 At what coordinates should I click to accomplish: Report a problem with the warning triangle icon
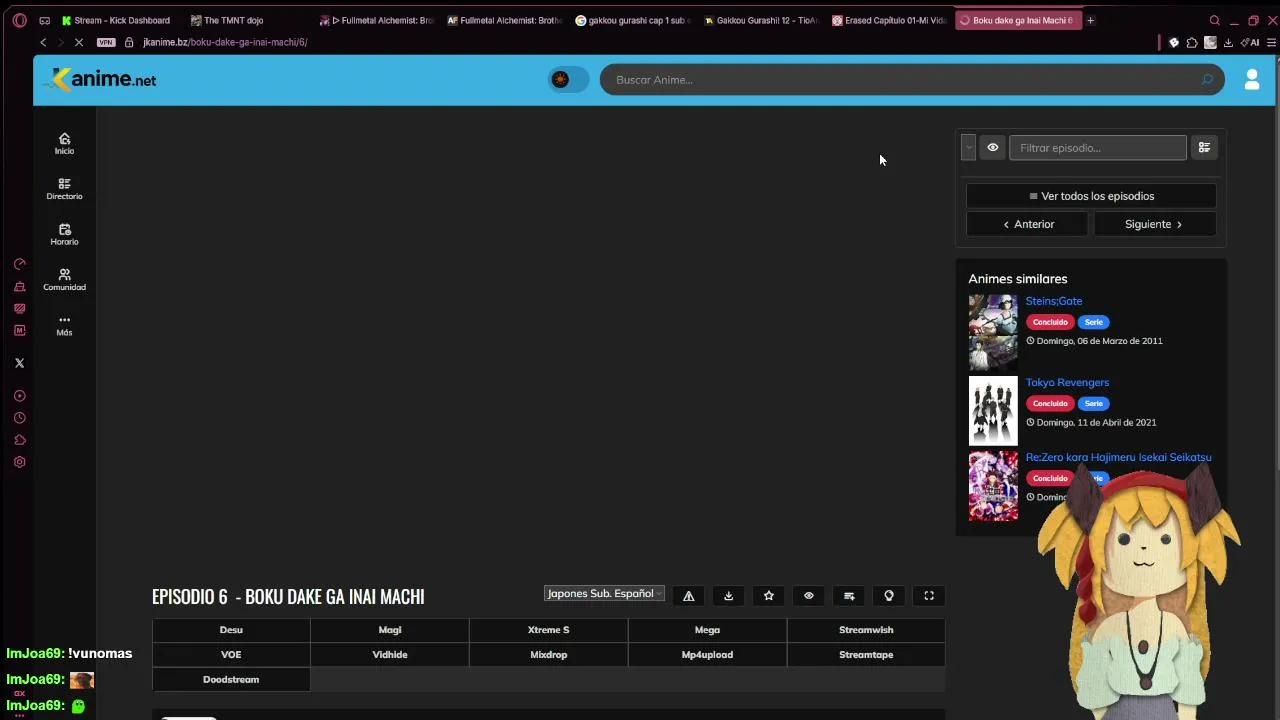coord(689,596)
